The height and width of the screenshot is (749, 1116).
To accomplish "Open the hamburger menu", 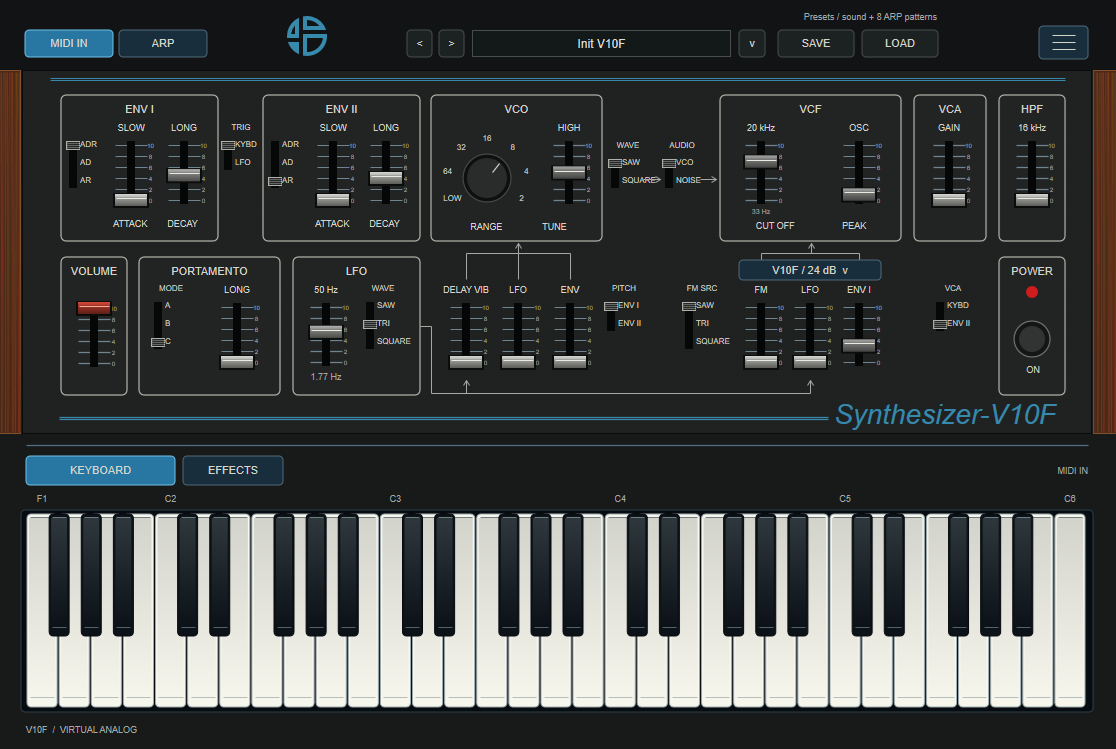I will (1063, 43).
